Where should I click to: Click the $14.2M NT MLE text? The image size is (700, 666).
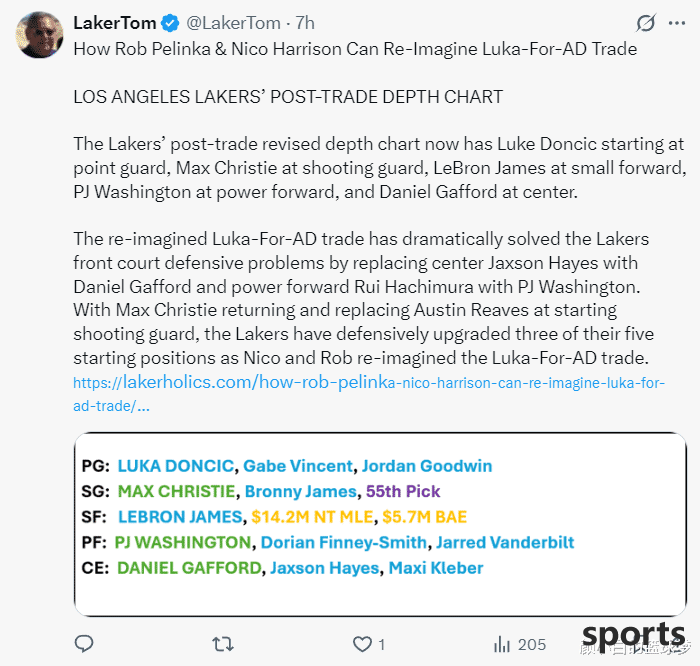(312, 517)
